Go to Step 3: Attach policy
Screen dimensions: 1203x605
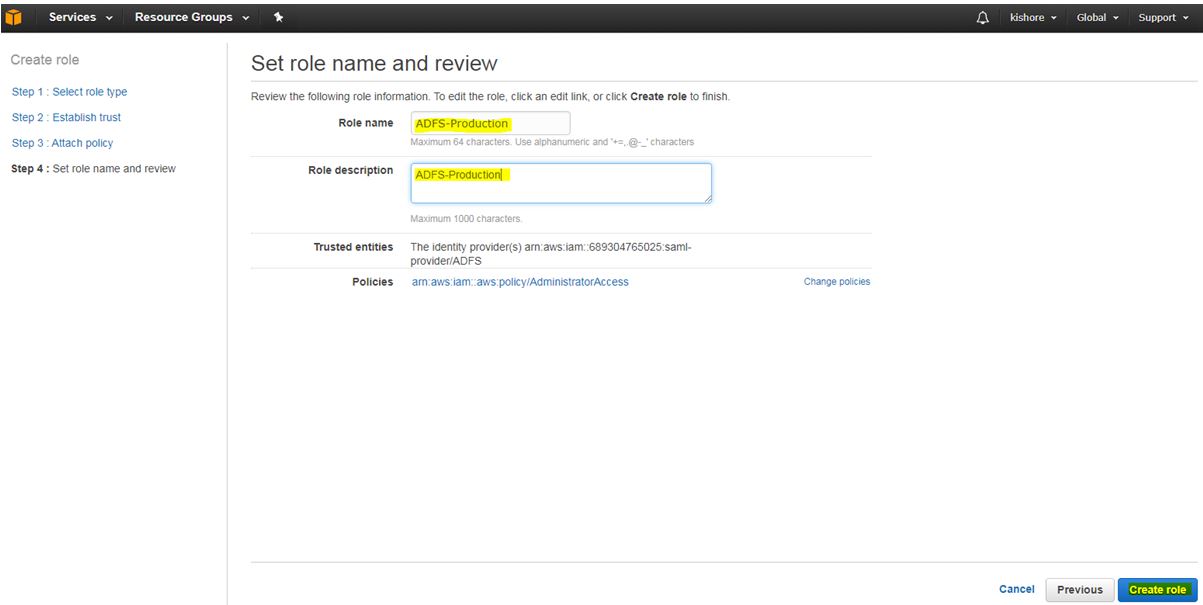tap(62, 143)
